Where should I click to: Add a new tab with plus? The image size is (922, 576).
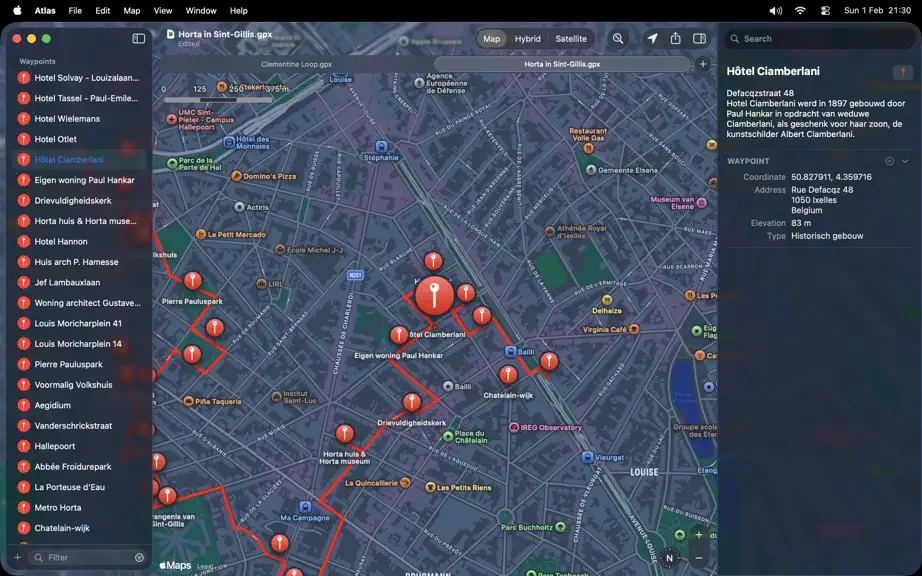(703, 64)
